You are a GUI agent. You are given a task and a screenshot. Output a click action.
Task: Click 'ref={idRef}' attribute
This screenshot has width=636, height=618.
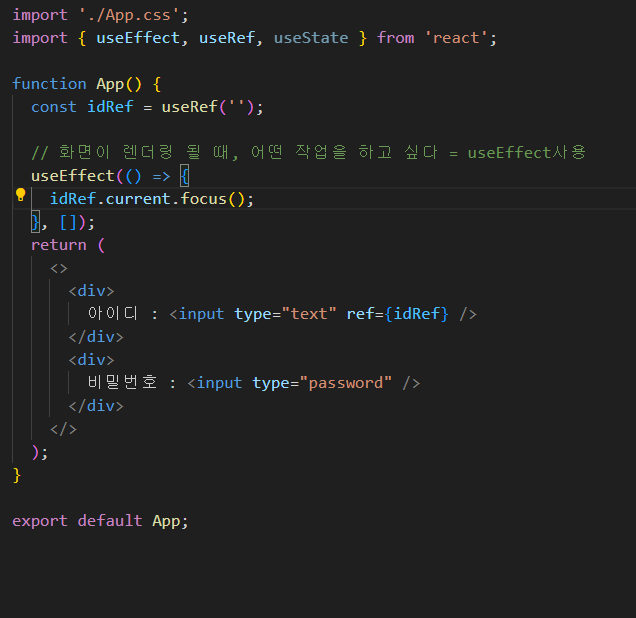pyautogui.click(x=398, y=314)
